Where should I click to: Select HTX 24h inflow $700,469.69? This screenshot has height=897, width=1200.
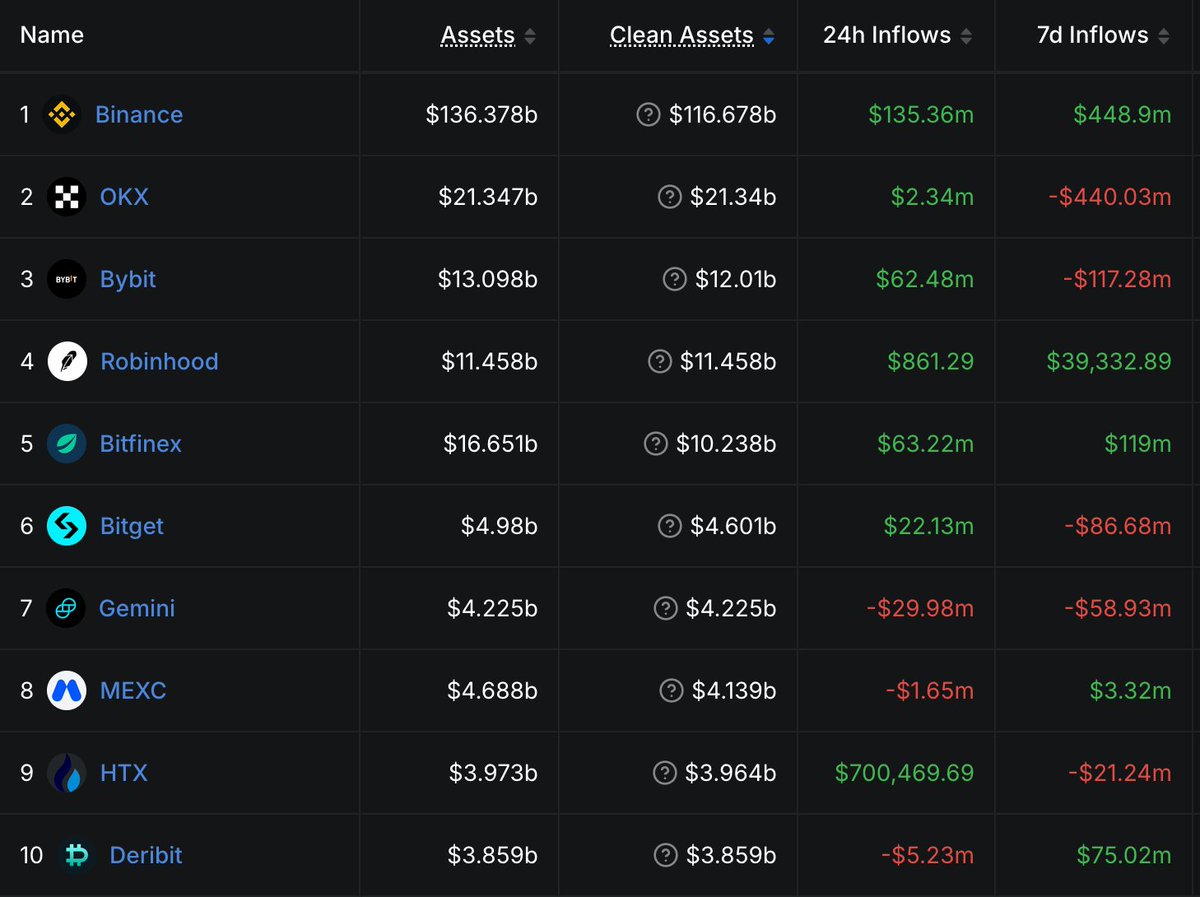[905, 773]
